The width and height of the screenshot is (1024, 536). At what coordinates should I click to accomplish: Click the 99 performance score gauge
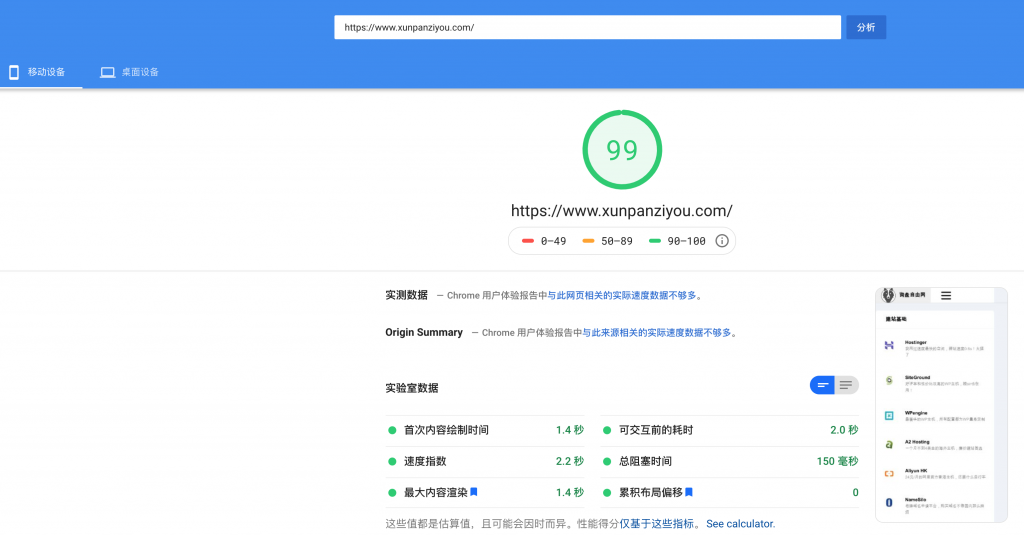pos(622,149)
